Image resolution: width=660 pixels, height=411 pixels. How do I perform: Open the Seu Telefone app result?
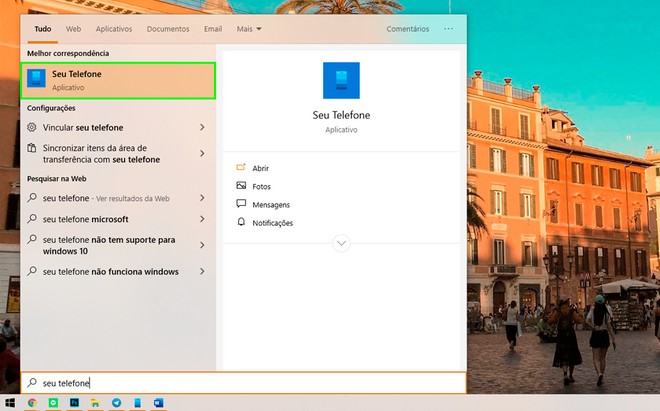[x=118, y=80]
